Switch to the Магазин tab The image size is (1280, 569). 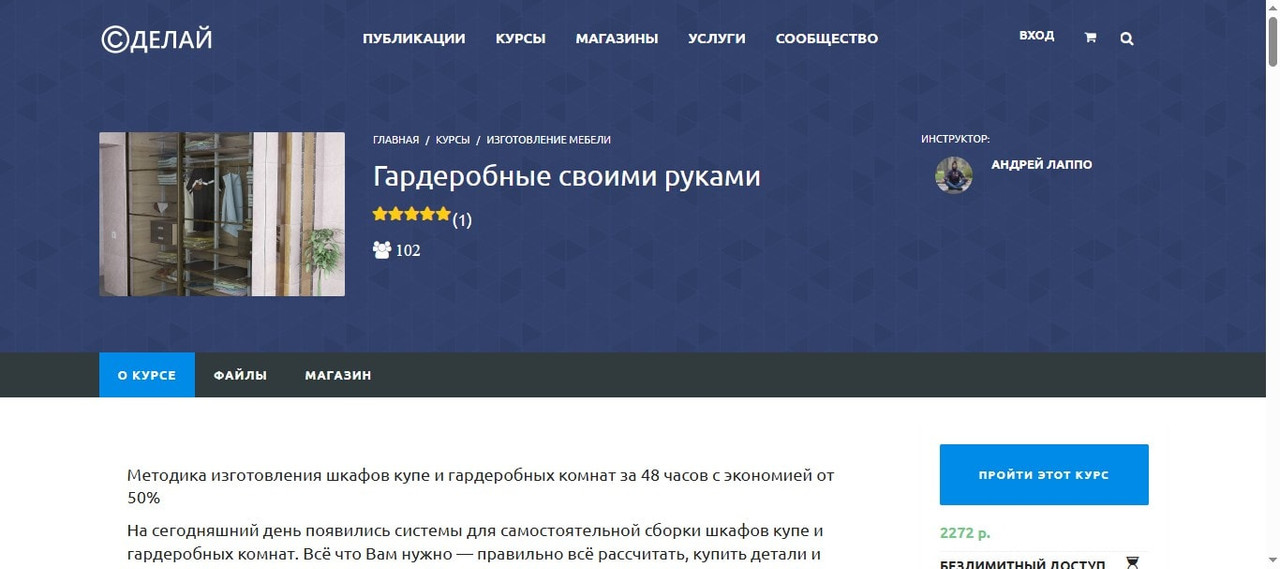(338, 375)
